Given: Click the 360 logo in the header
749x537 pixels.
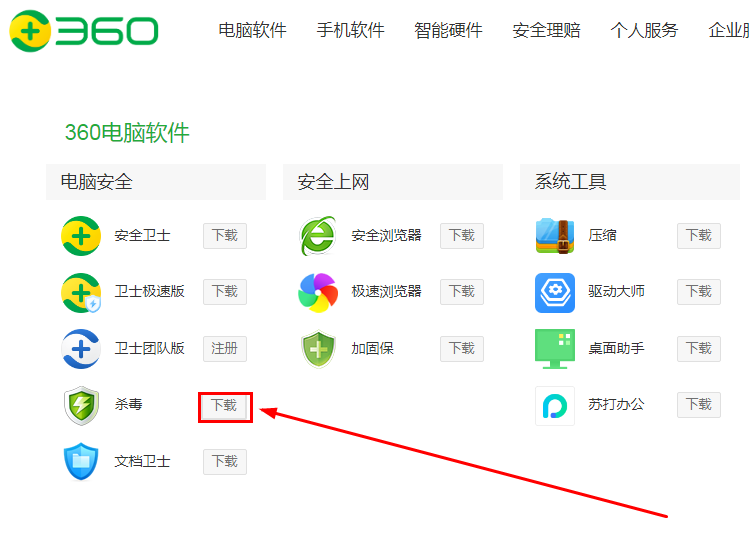Looking at the screenshot, I should 84,31.
